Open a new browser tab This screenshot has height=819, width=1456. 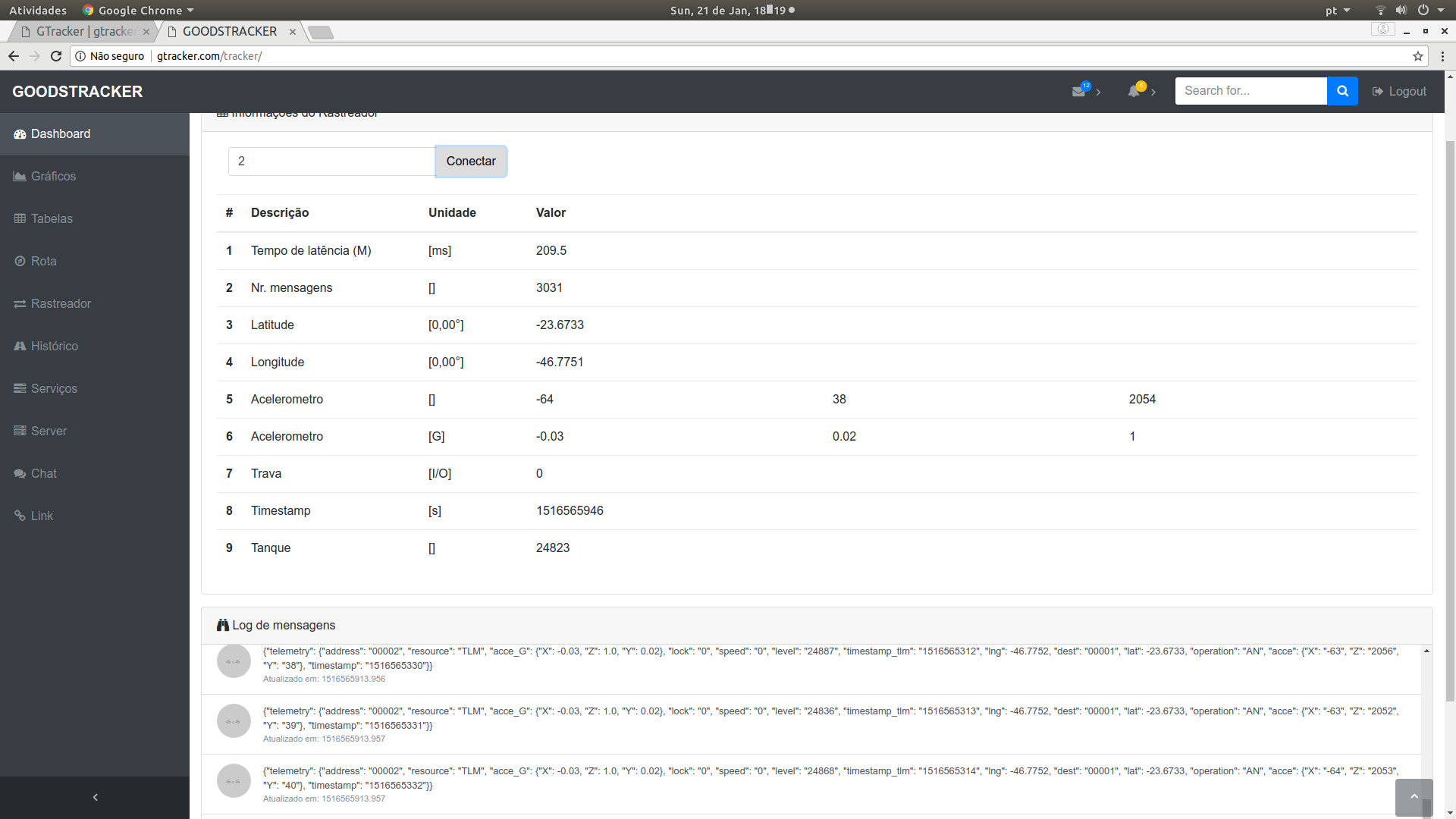321,33
